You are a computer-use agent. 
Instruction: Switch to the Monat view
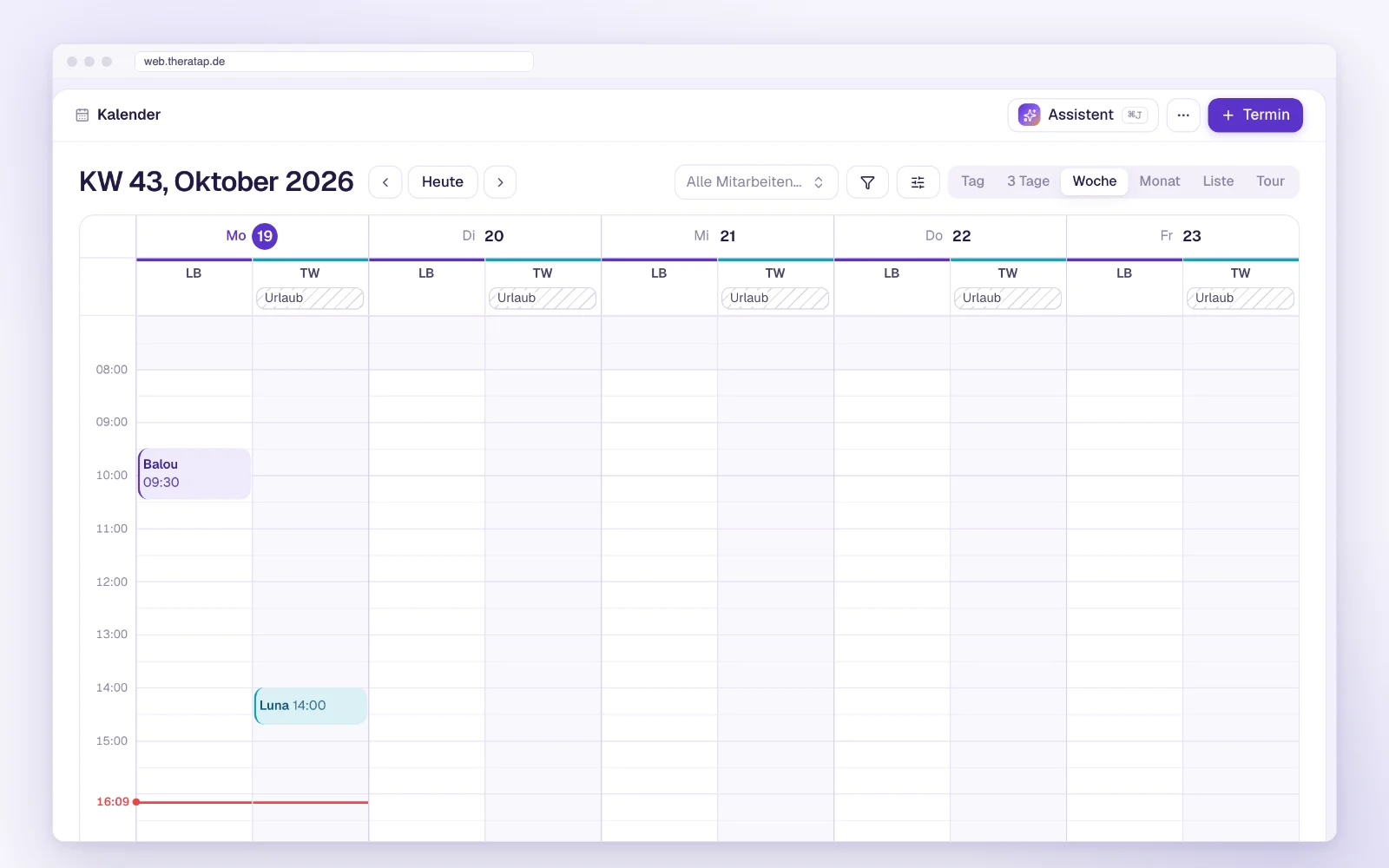click(1160, 181)
